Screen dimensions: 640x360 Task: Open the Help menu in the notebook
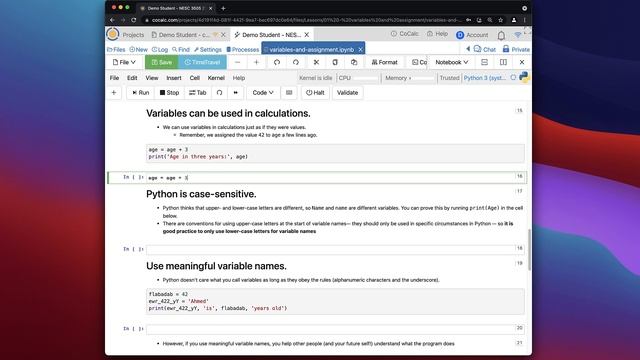239,78
